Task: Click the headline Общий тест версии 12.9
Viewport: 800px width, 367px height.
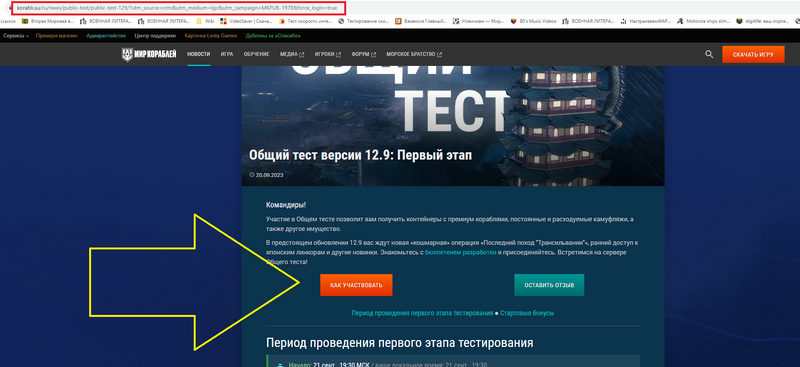Action: (360, 155)
